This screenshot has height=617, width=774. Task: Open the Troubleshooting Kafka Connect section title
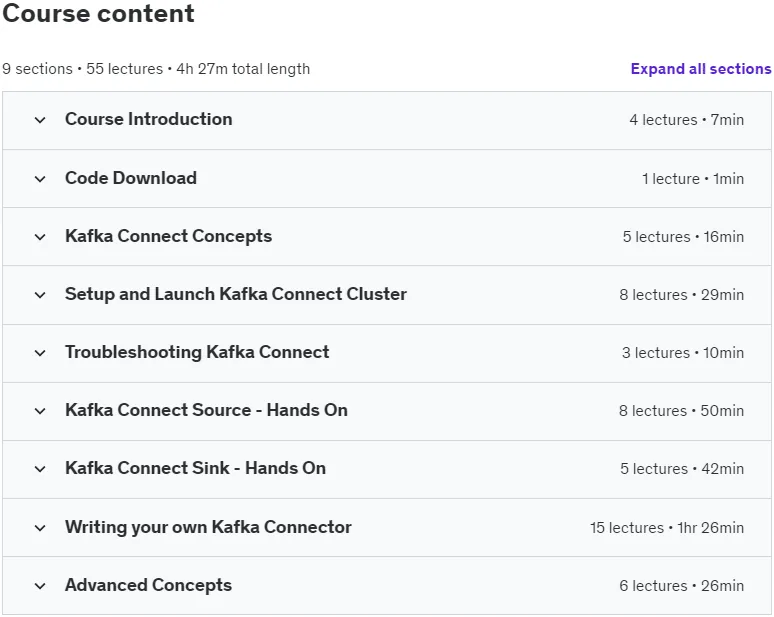197,352
